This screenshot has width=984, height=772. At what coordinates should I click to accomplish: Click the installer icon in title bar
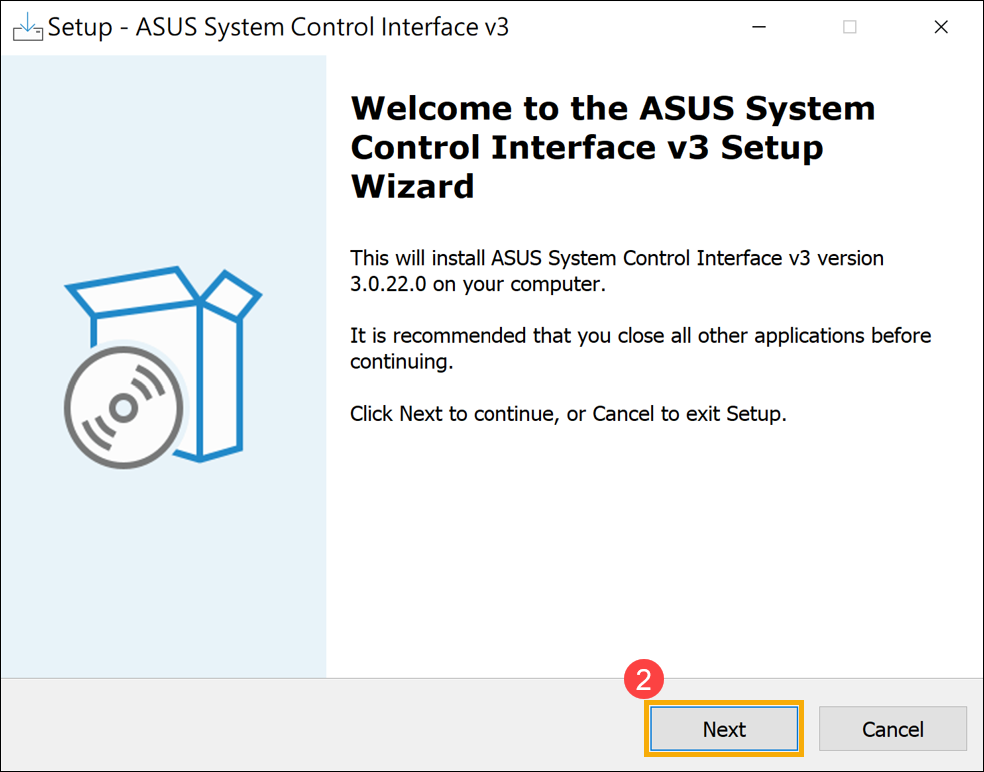(27, 28)
